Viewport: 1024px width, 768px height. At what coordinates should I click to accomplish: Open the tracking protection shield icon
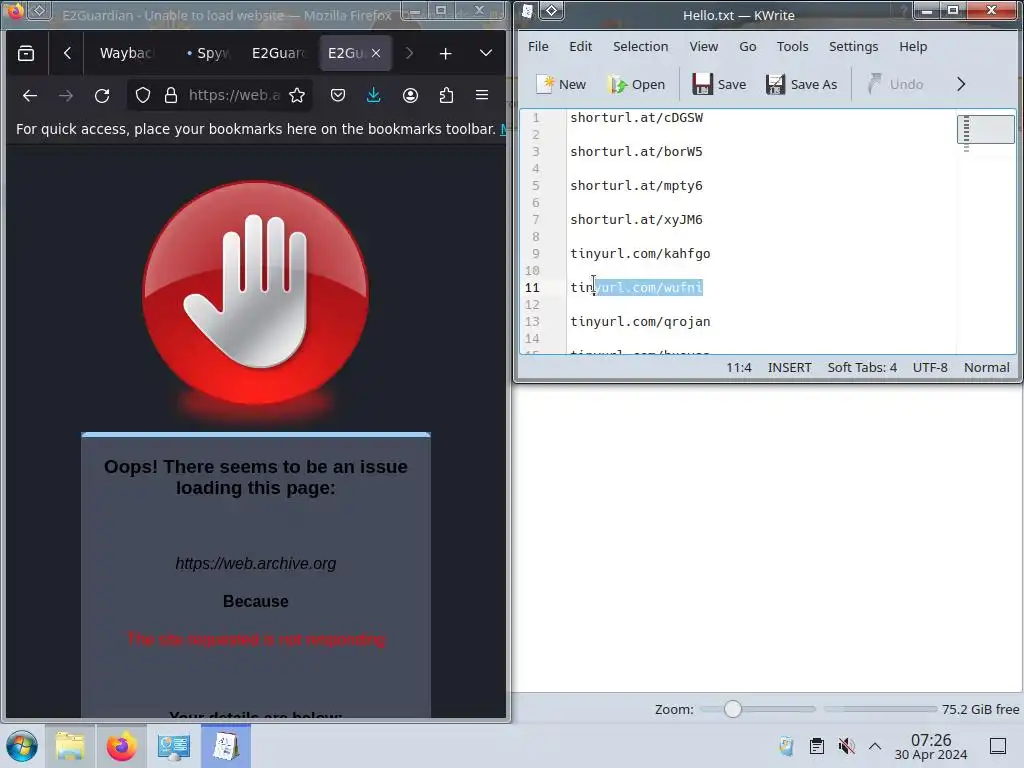(x=143, y=95)
